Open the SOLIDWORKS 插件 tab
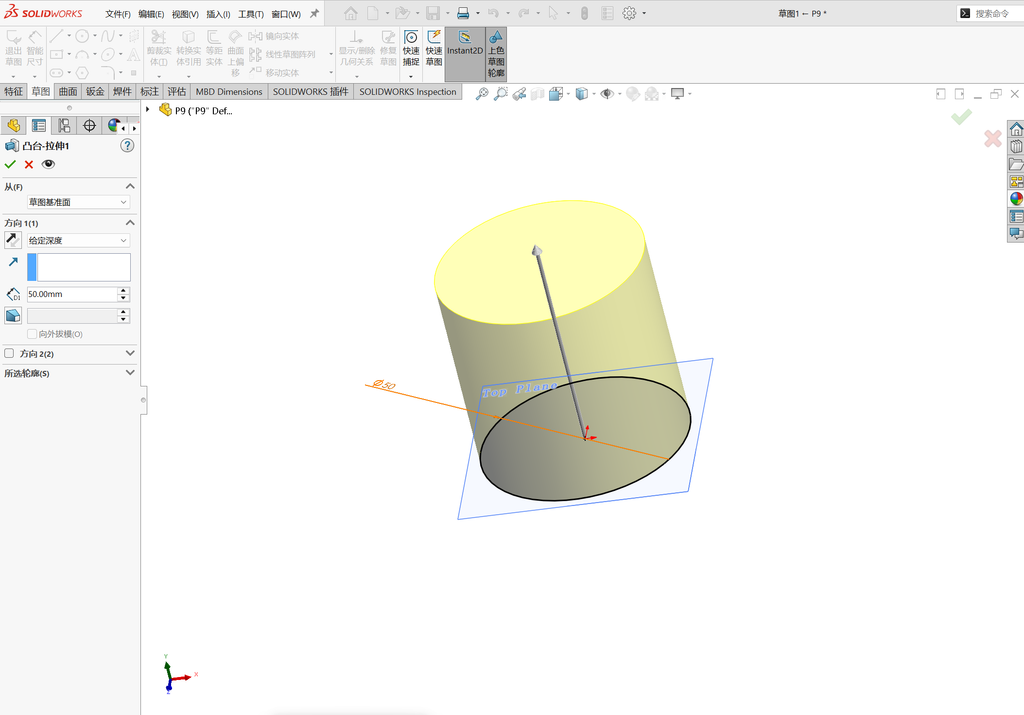 coord(311,92)
